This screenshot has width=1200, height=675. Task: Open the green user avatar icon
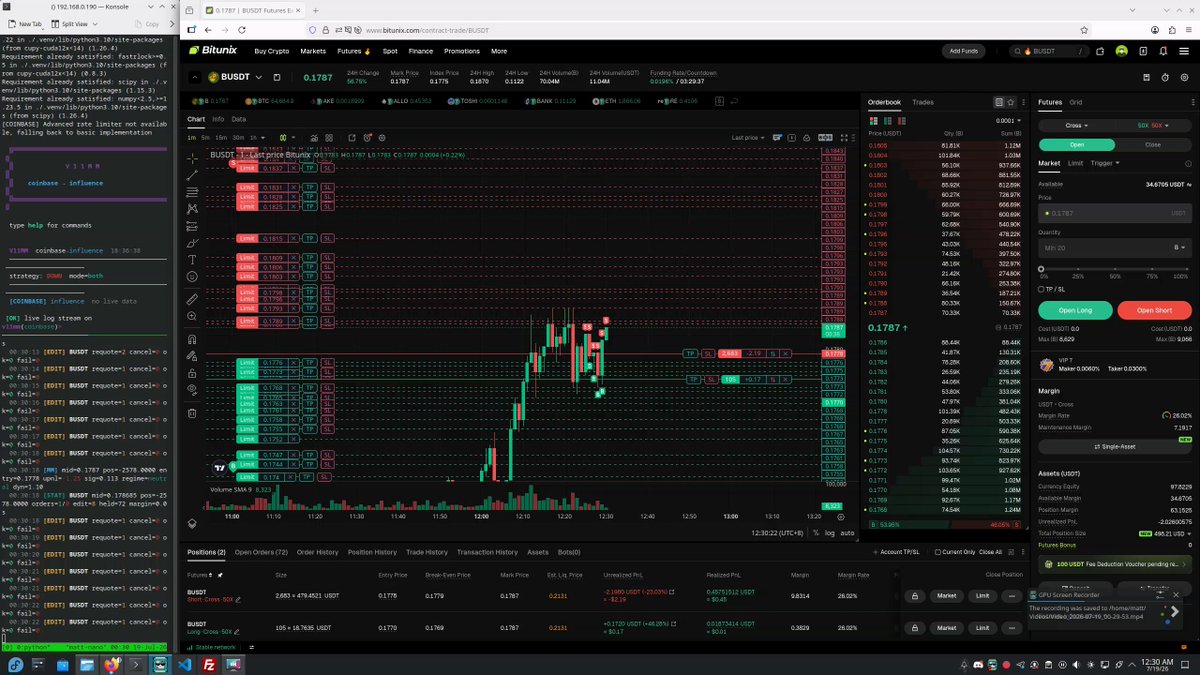(1121, 51)
